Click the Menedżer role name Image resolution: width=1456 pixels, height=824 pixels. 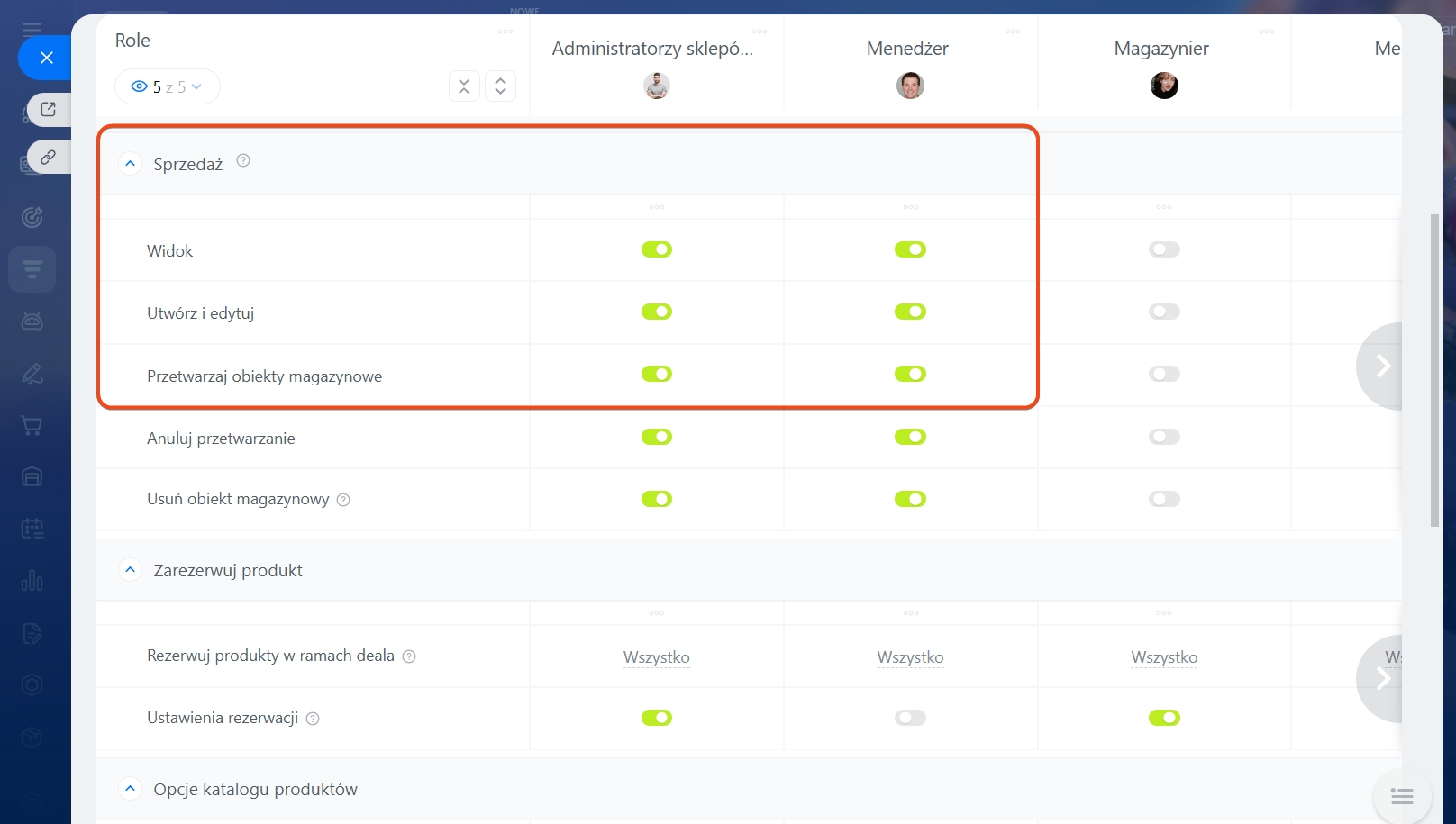tap(907, 49)
